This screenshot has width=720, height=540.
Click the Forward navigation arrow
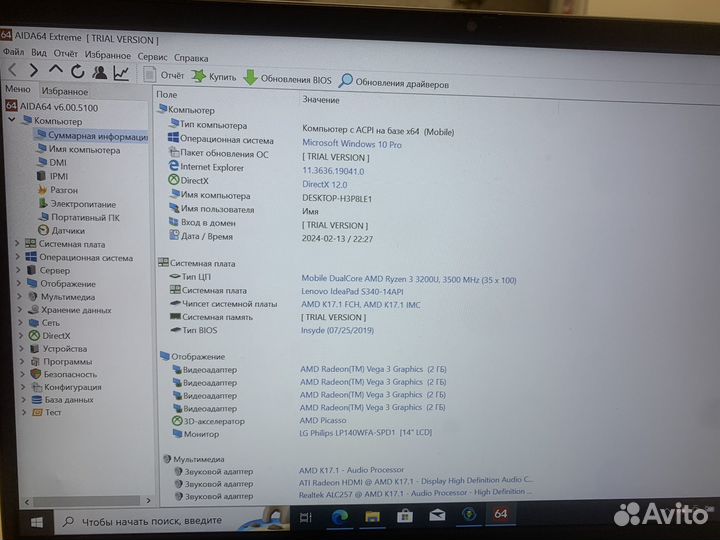(34, 70)
